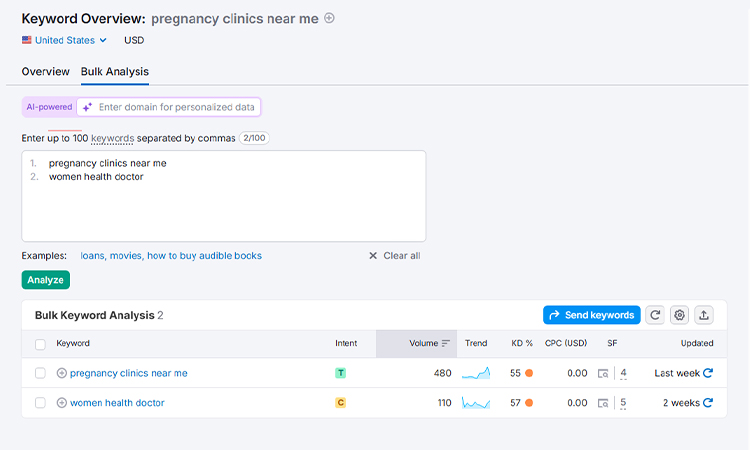
Task: Check the 'pregnancy clinics near me' row checkbox
Action: pyautogui.click(x=40, y=373)
